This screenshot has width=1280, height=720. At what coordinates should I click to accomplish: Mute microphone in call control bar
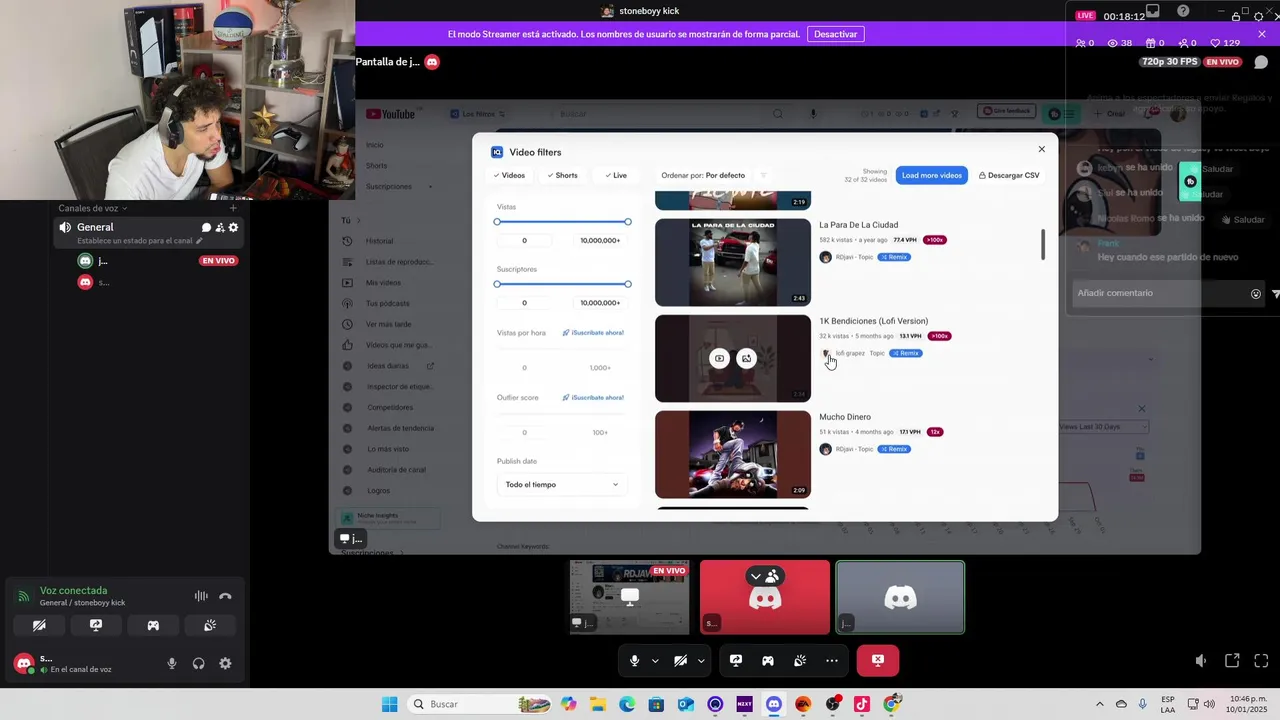tap(634, 661)
